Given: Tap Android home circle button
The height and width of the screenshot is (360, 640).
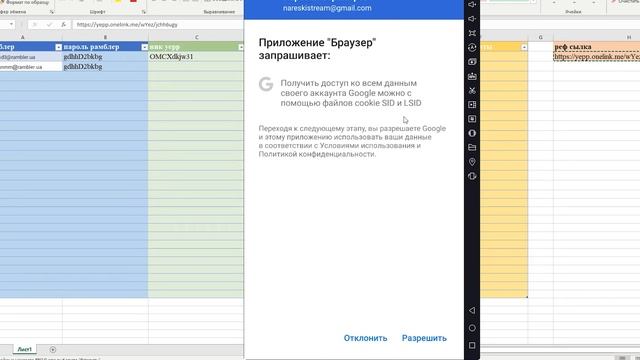Looking at the screenshot, I should click(472, 328).
